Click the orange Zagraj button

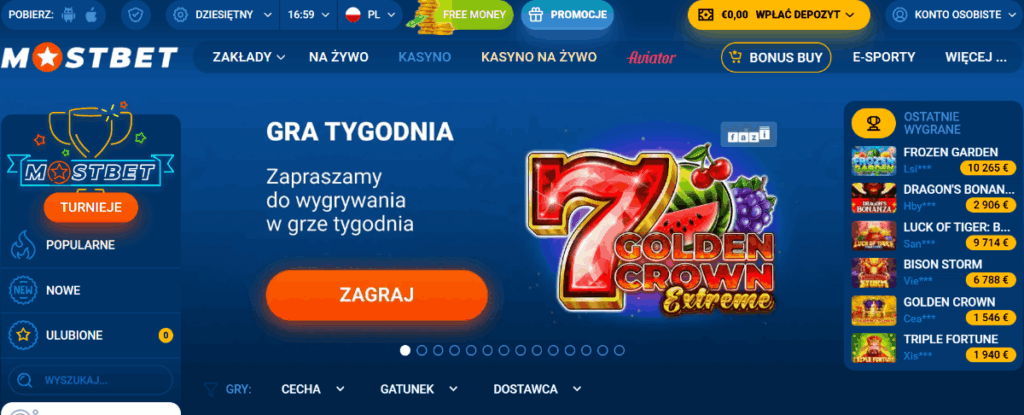[377, 295]
